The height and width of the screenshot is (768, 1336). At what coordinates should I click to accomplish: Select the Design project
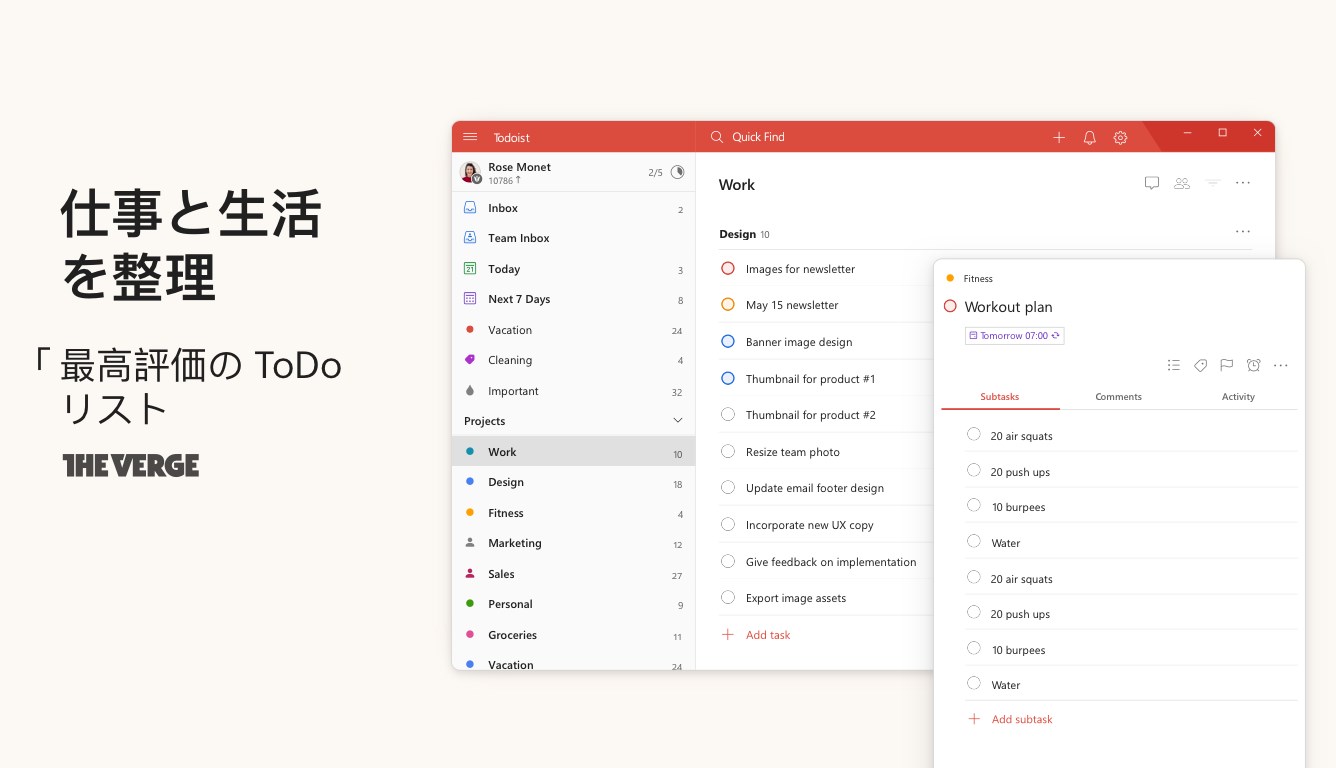pos(573,482)
